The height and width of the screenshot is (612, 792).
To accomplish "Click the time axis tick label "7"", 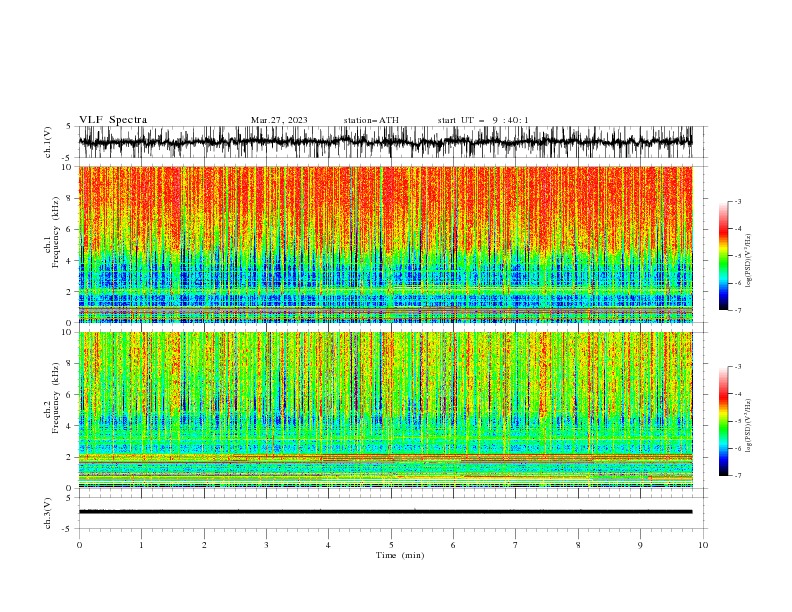I will [516, 545].
